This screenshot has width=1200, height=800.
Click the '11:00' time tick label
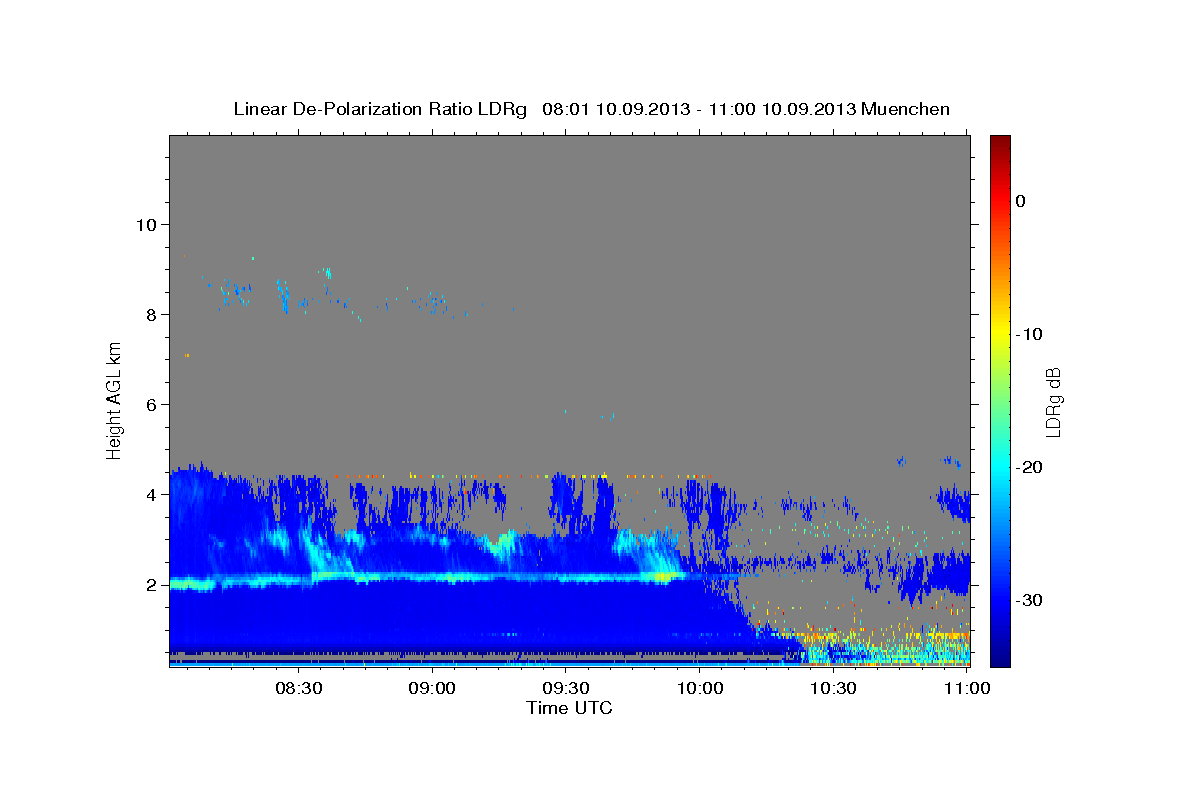tap(967, 689)
